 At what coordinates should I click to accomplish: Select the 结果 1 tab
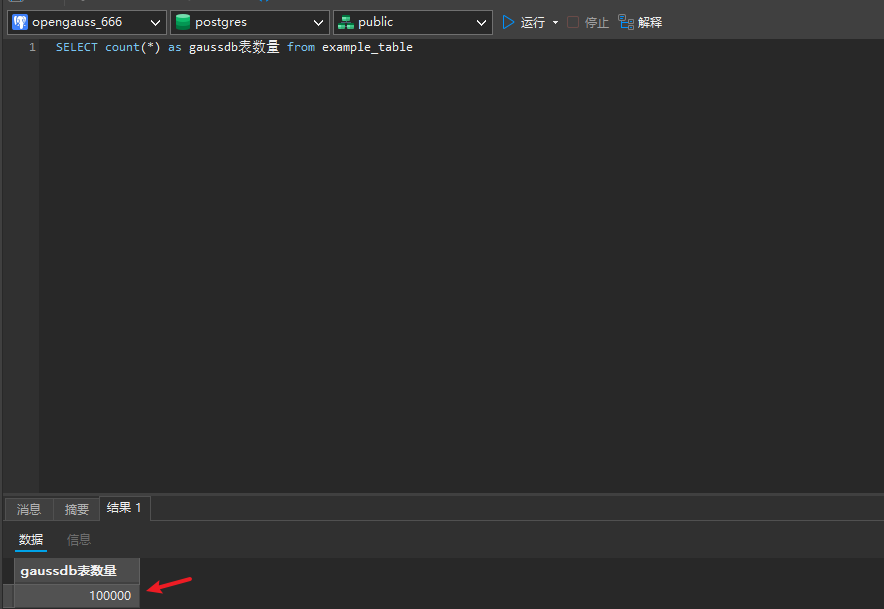[125, 508]
